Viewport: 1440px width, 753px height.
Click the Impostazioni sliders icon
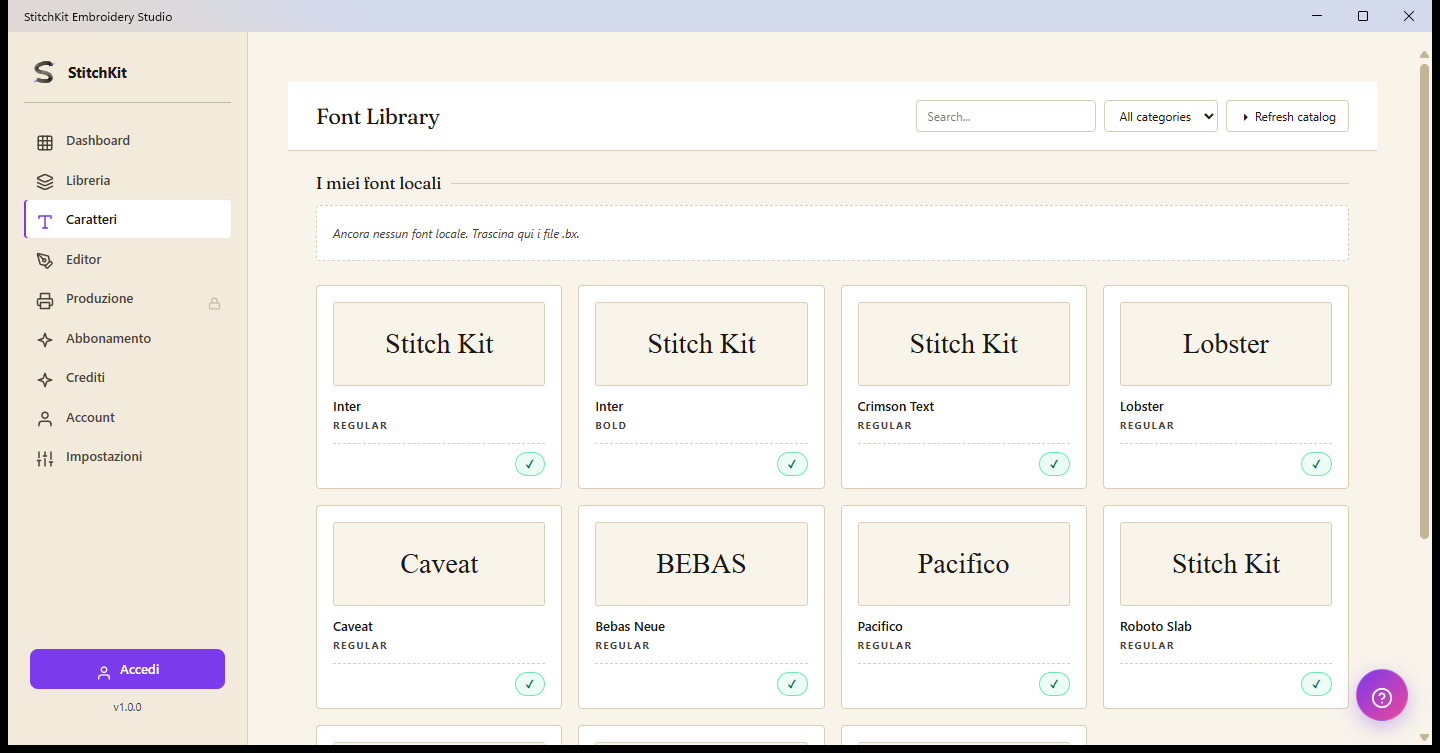[x=45, y=458]
